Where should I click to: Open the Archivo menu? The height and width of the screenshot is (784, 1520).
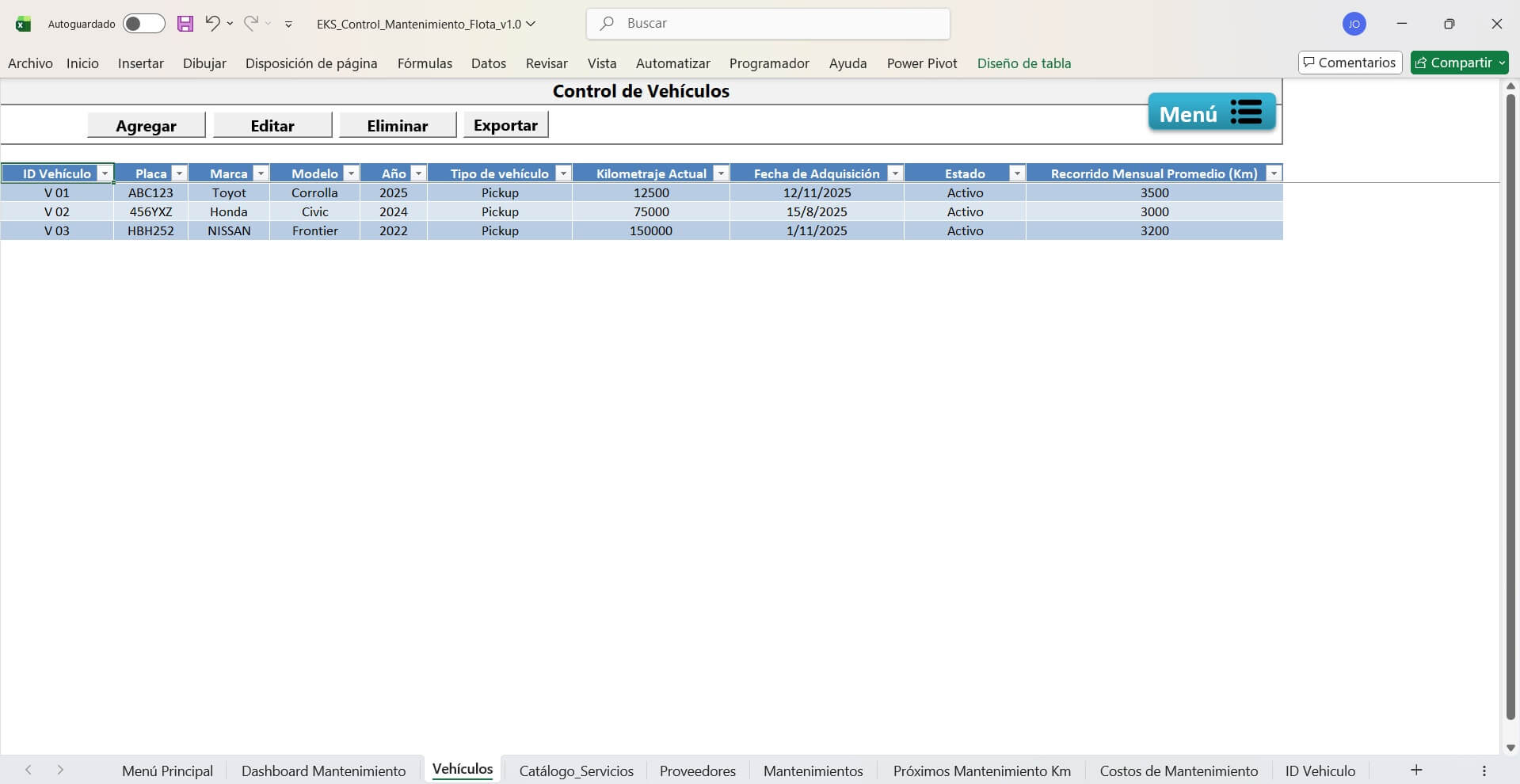point(30,63)
